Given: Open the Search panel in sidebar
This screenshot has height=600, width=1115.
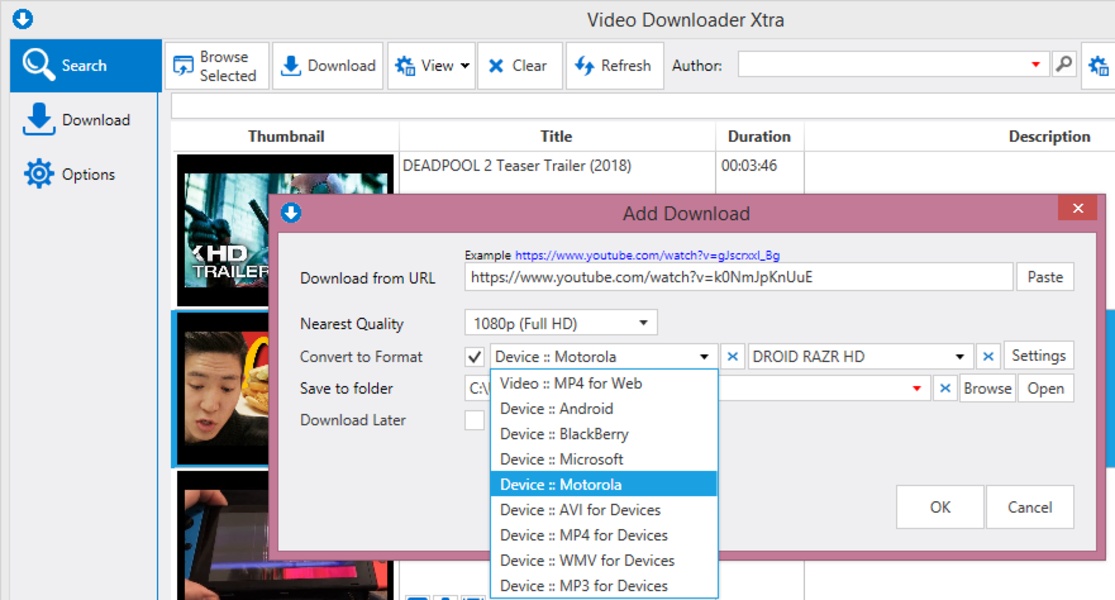Looking at the screenshot, I should point(84,66).
